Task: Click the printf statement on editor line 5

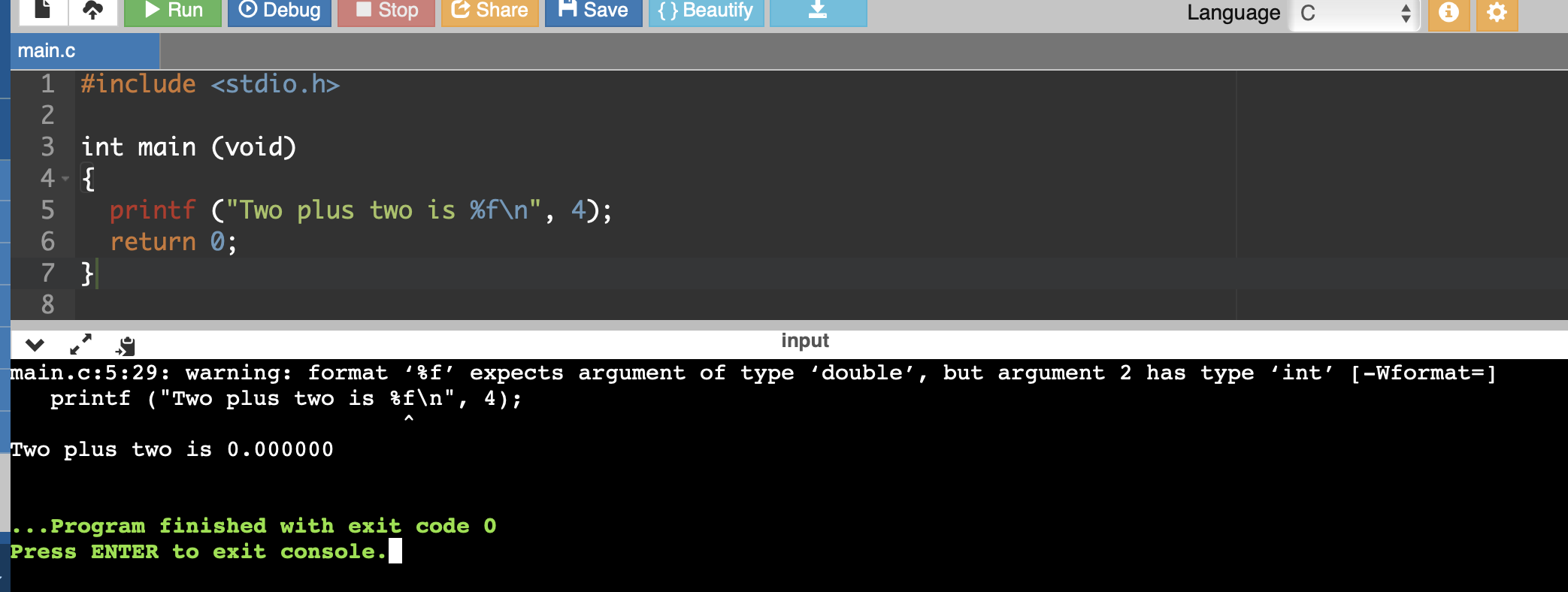Action: click(x=361, y=210)
